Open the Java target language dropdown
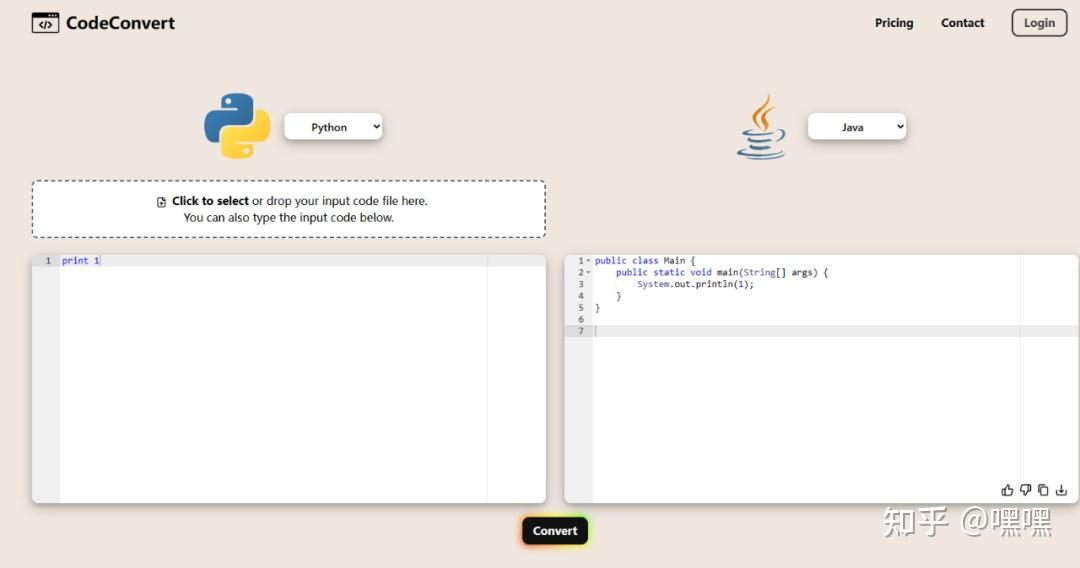Image resolution: width=1080 pixels, height=568 pixels. tap(857, 127)
